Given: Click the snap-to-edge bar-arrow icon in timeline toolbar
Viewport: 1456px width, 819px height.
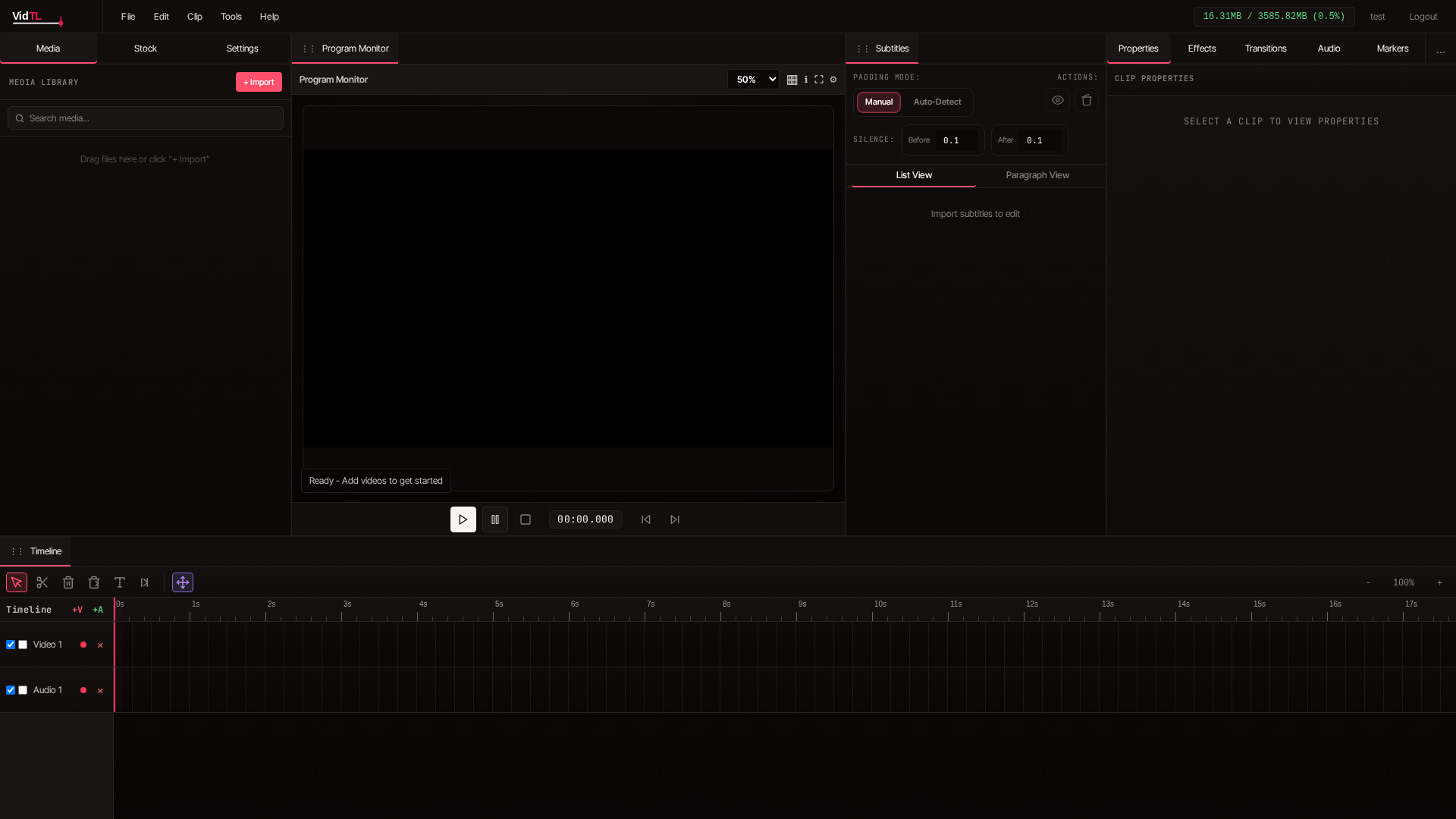Looking at the screenshot, I should click(145, 582).
